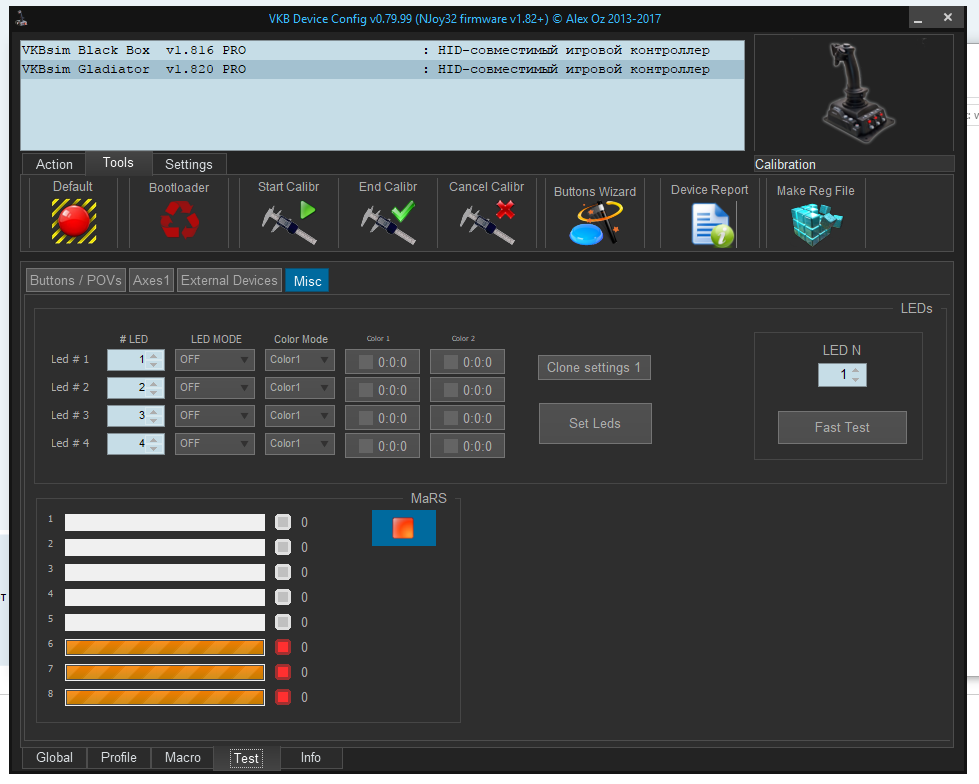Run the Fast Test button
This screenshot has height=784, width=979.
tap(842, 428)
